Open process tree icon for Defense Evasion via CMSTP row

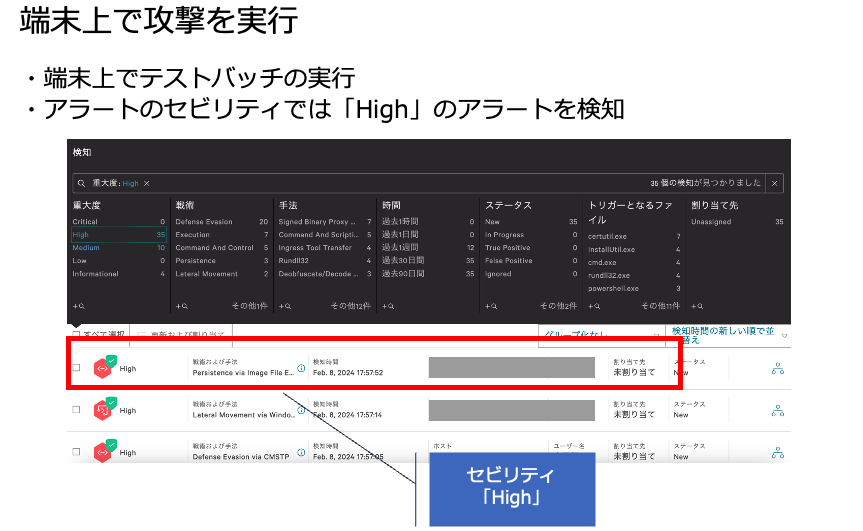click(x=778, y=453)
